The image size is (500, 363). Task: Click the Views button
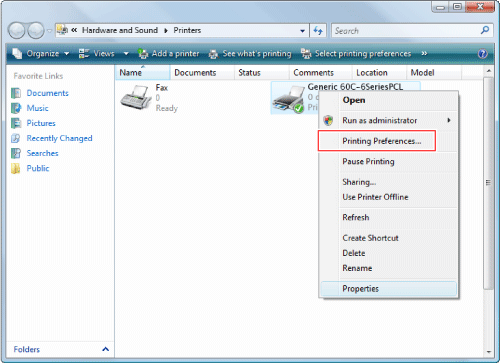tap(97, 54)
